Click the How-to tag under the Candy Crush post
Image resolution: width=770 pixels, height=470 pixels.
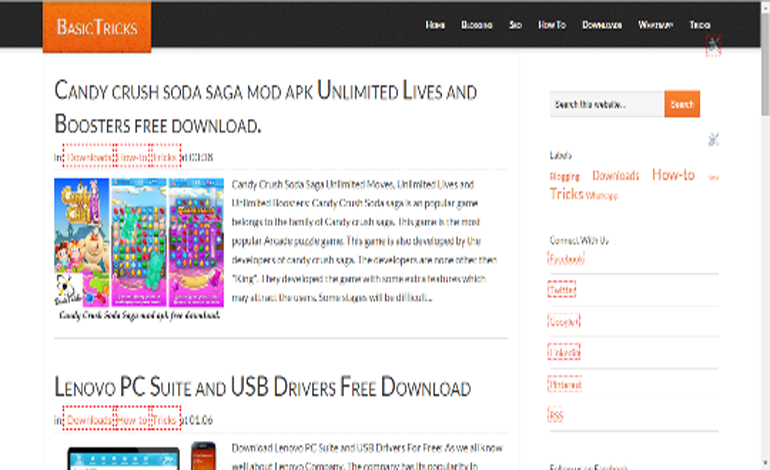pos(133,157)
